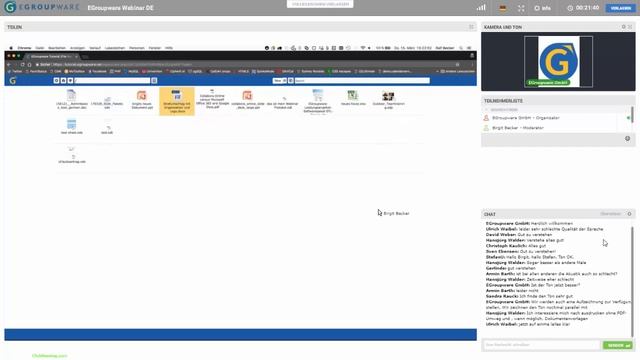The height and width of the screenshot is (360, 640).
Task: Click the Apple menu icon
Action: point(11,48)
